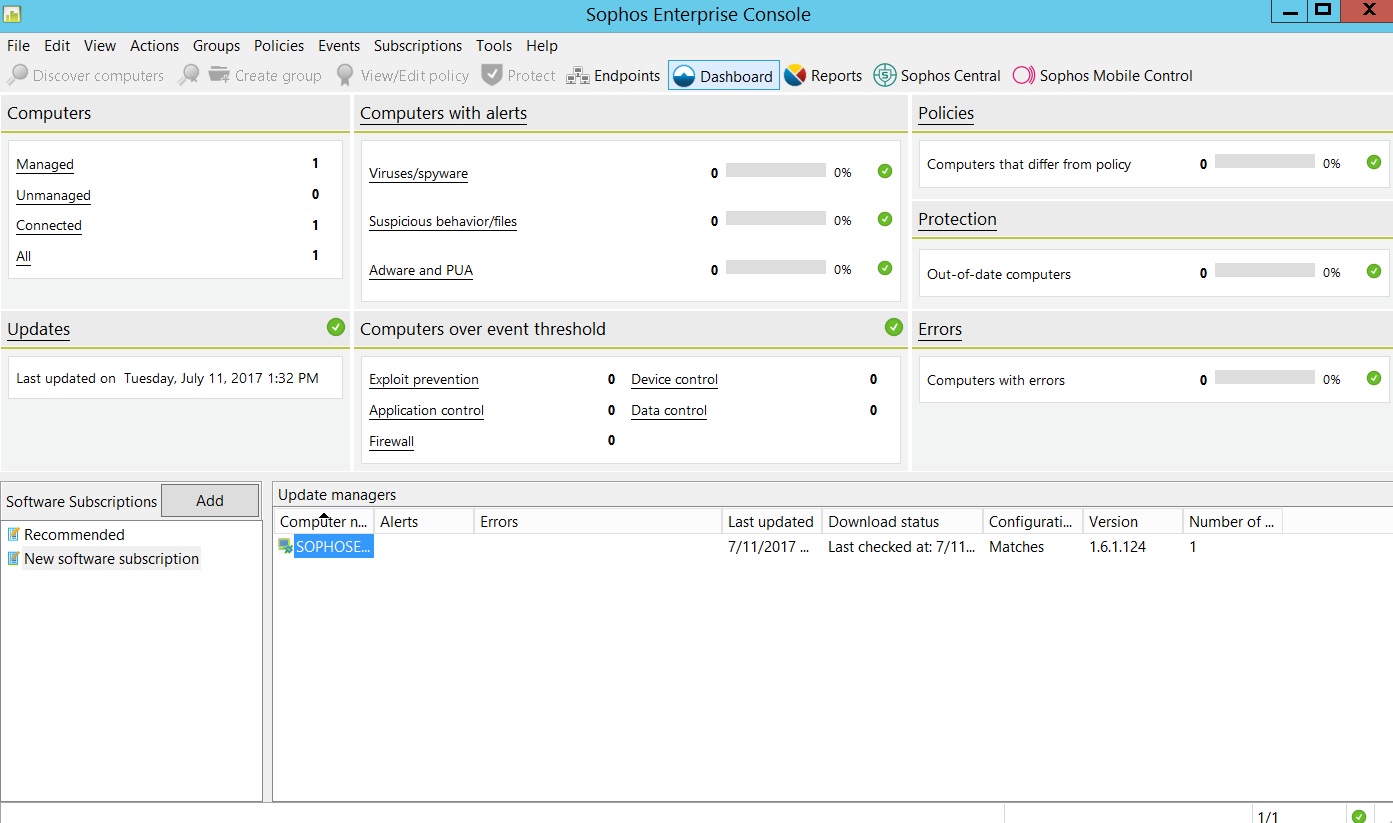Click green check for Computers with errors

point(1374,378)
